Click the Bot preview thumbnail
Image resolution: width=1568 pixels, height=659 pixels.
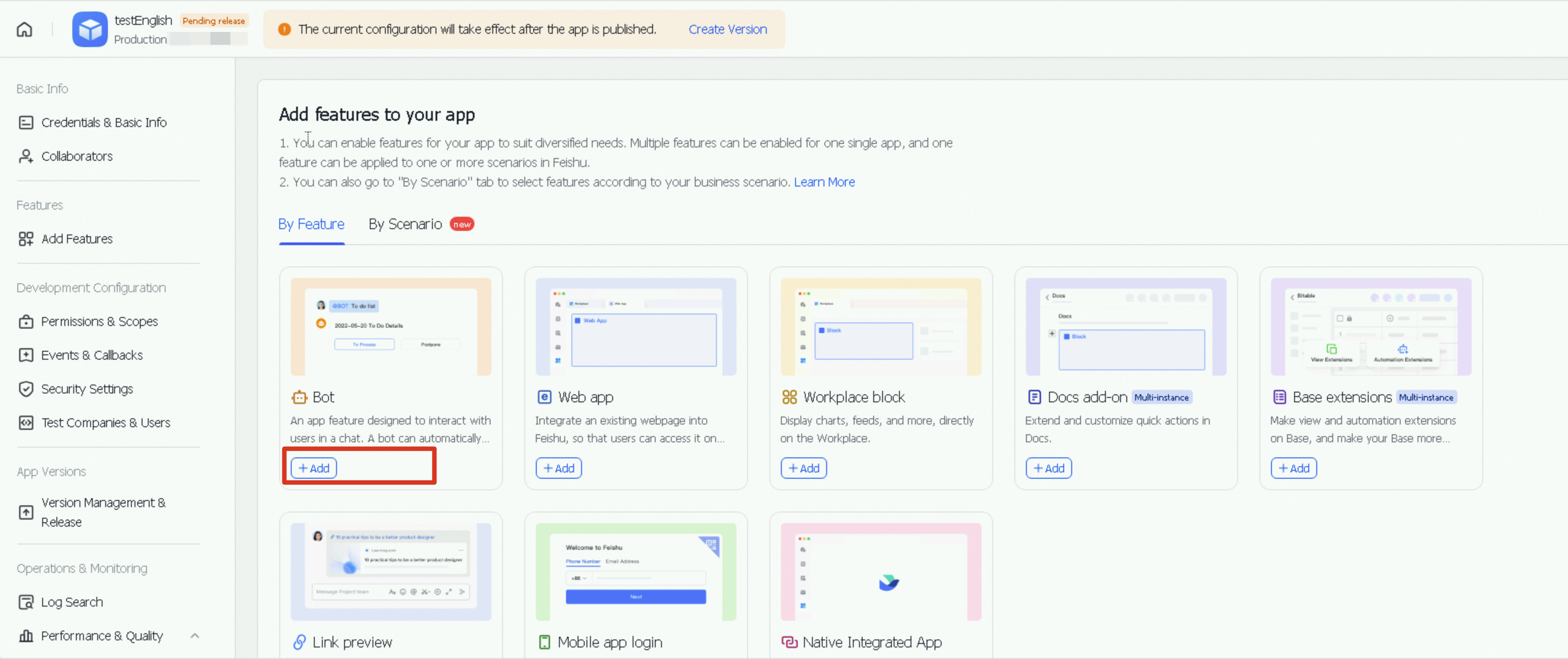(x=391, y=327)
